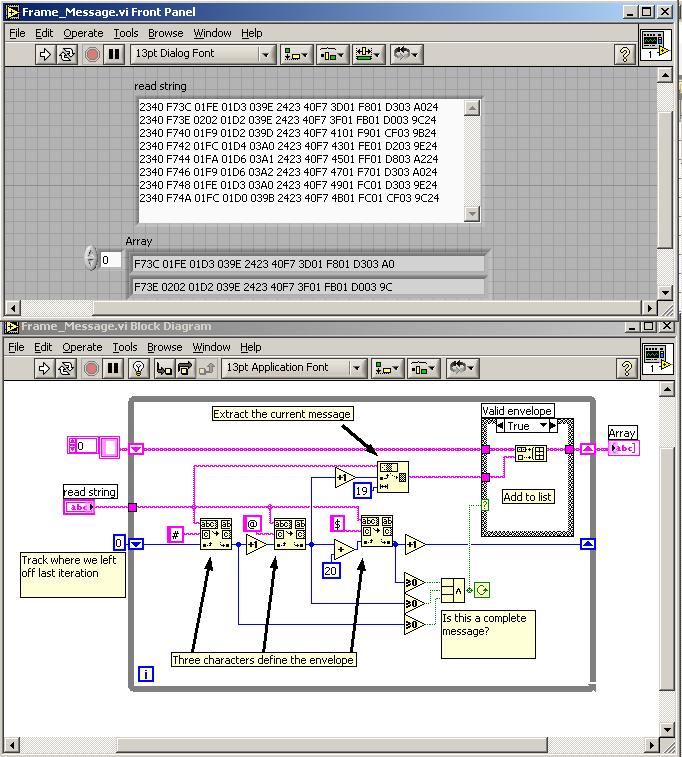Click the Run arrow in Front Panel toolbar
The height and width of the screenshot is (757, 682).
coord(45,54)
